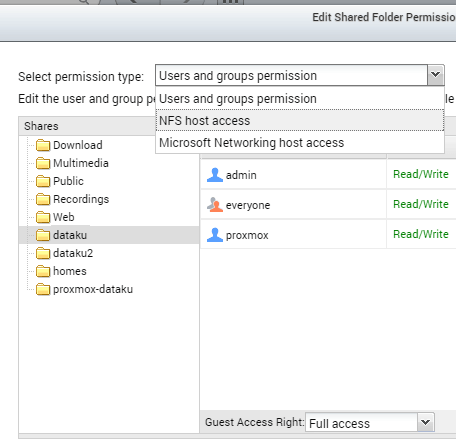This screenshot has height=446, width=456.
Task: Click the admin user icon
Action: click(215, 175)
